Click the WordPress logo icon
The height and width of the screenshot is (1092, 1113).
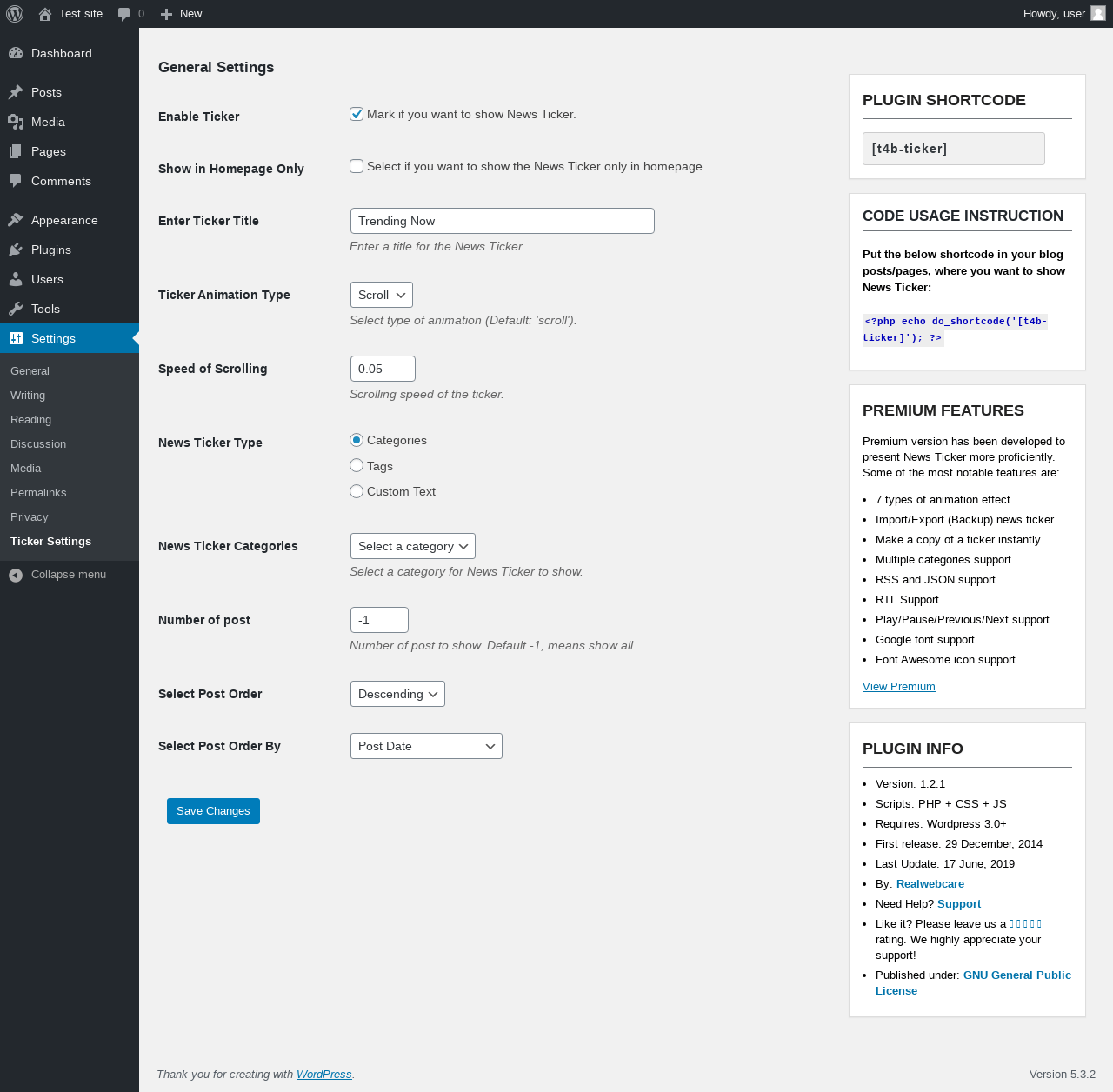pyautogui.click(x=15, y=14)
